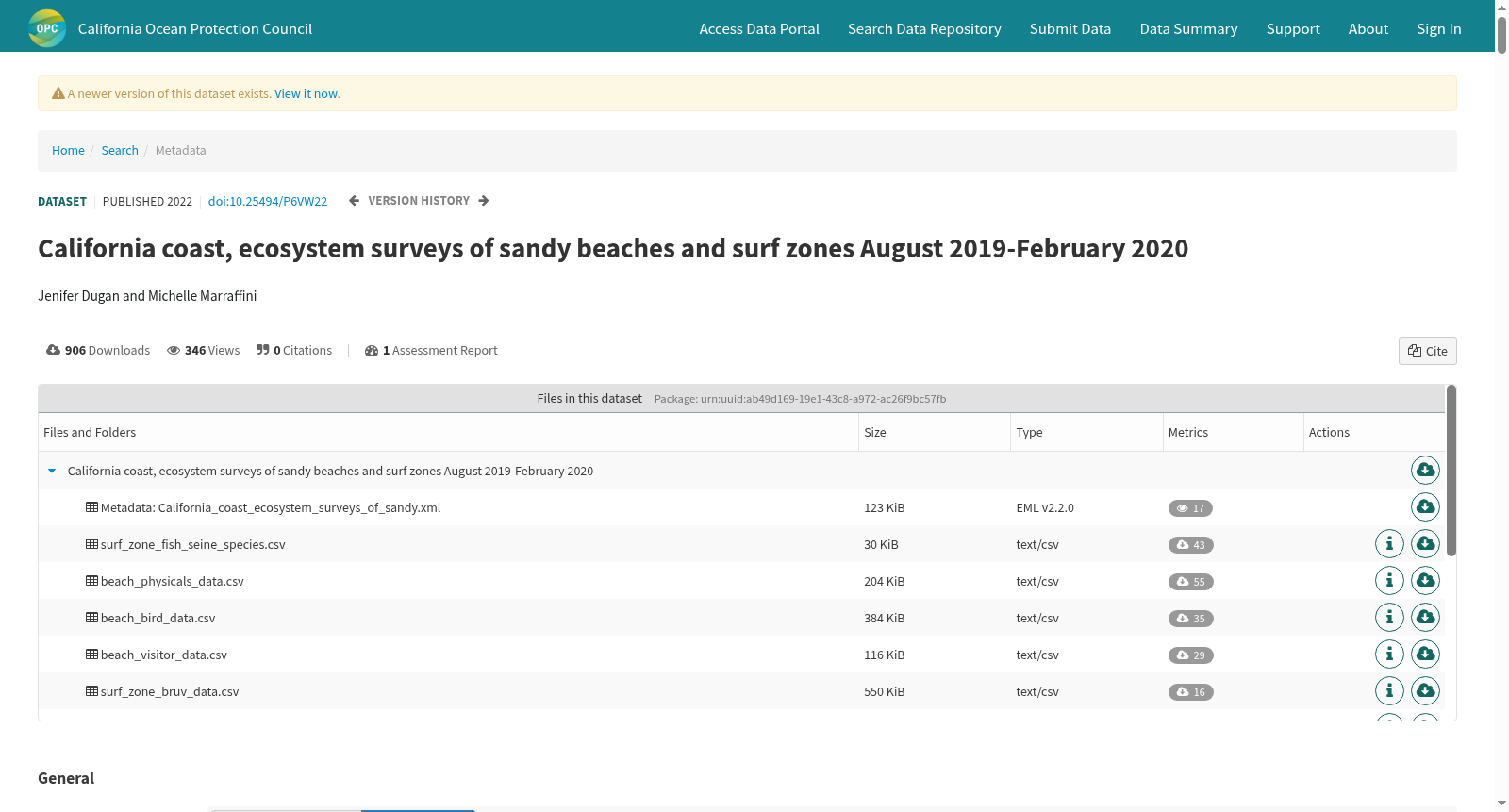This screenshot has height=812, width=1509.
Task: Click the file table vertical scrollbar
Action: click(1451, 471)
